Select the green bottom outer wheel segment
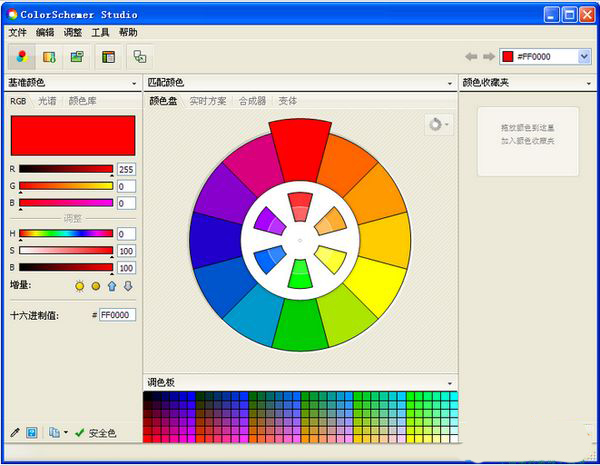 pyautogui.click(x=300, y=325)
